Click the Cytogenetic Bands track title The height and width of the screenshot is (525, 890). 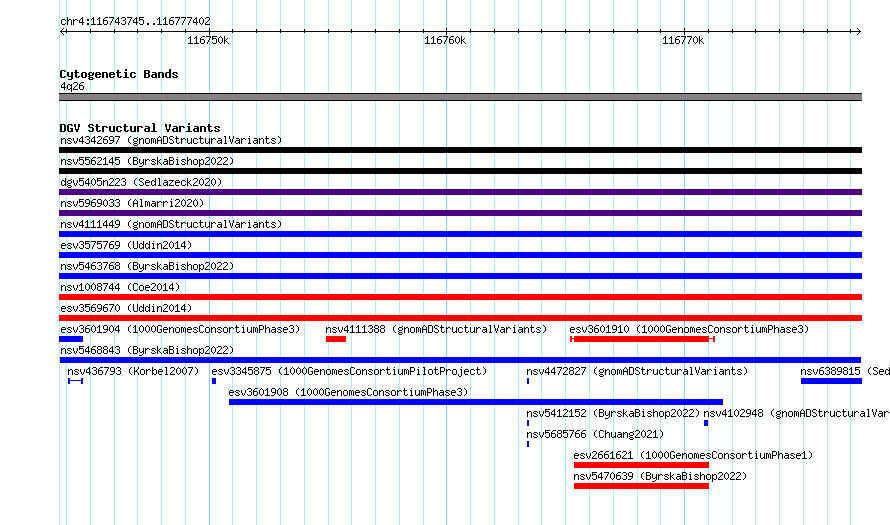point(119,74)
